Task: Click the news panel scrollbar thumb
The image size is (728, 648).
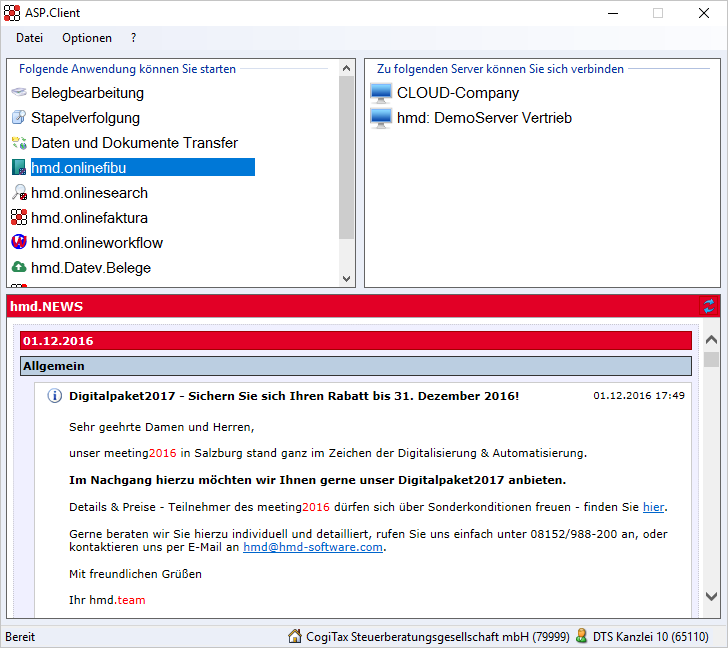Action: (x=711, y=360)
